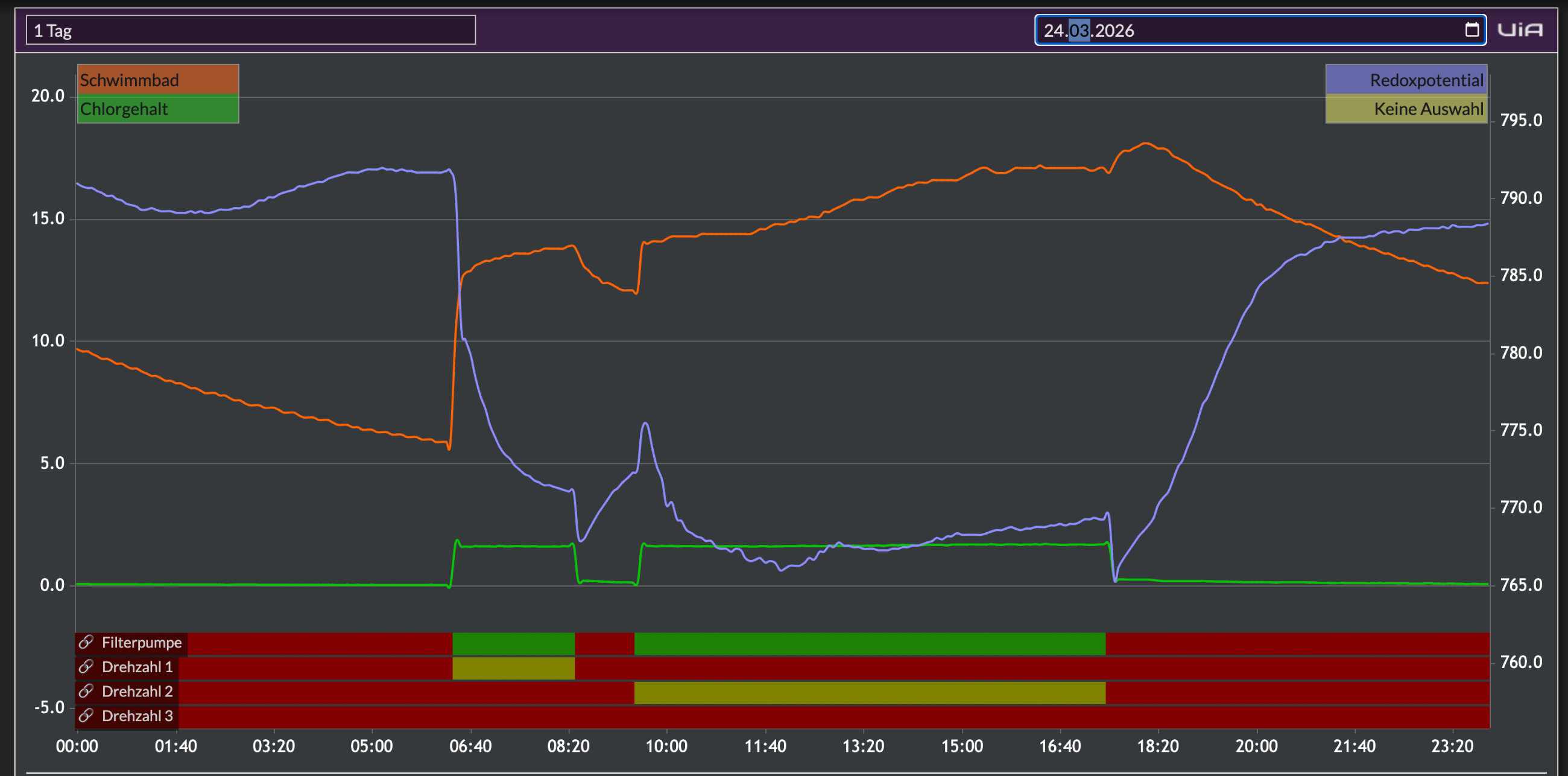Click link icon beside Drehzahl 1
The image size is (1568, 776).
click(86, 666)
